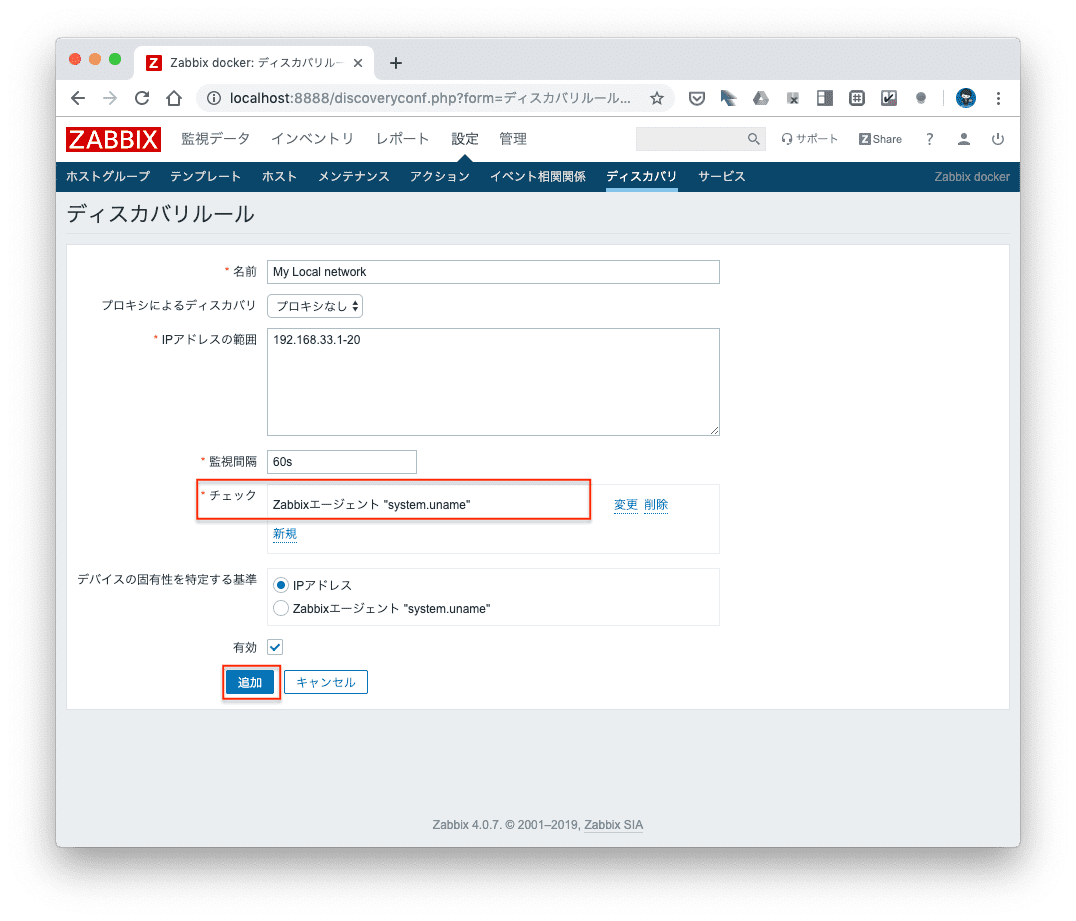Screen dimensions: 1076x921
Task: Open the レポート menu
Action: point(402,139)
